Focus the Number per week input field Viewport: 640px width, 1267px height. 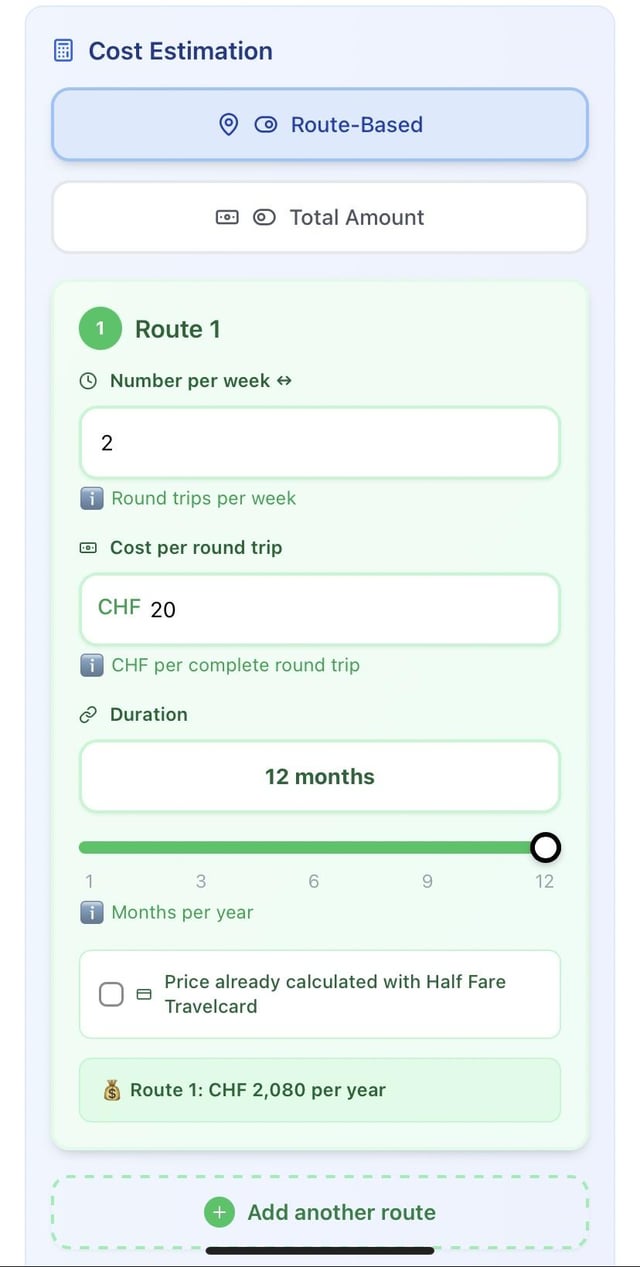tap(320, 442)
